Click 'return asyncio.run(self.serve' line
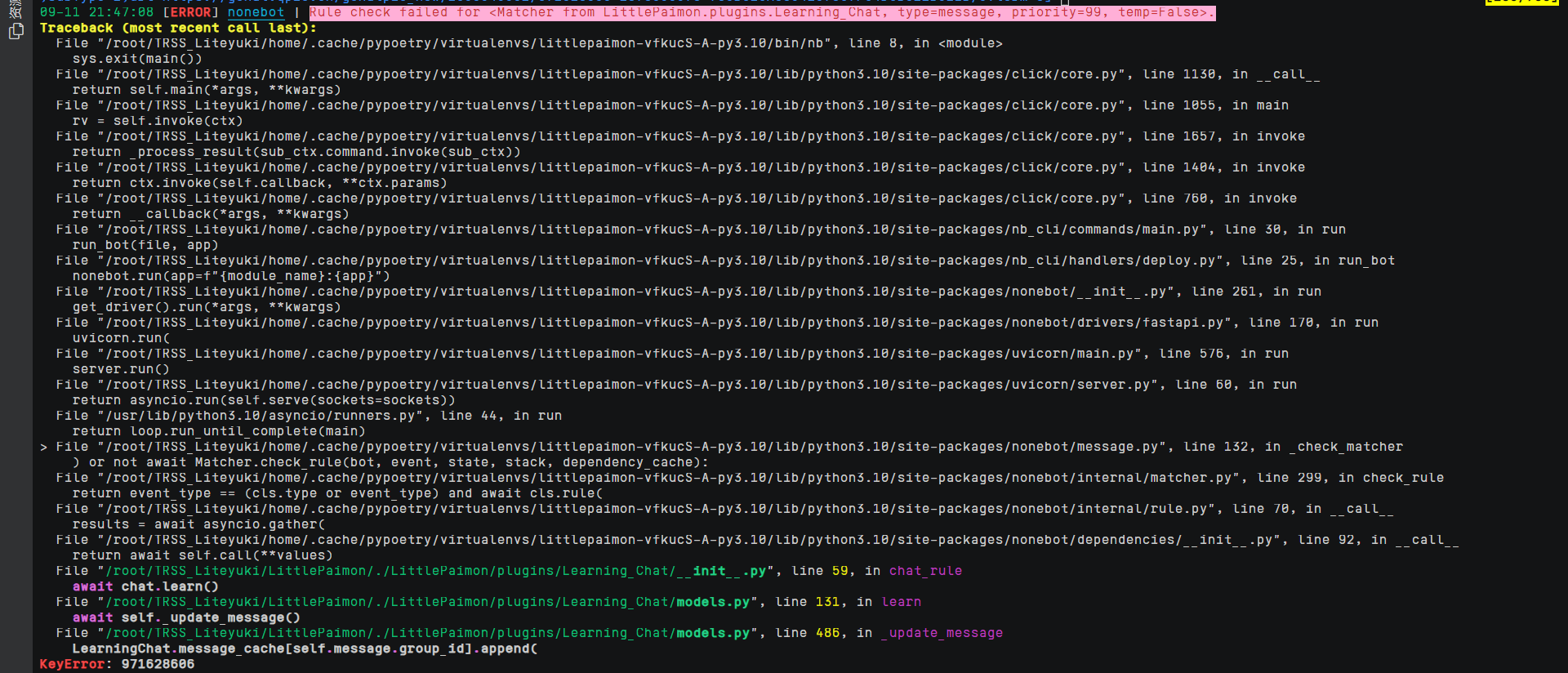The height and width of the screenshot is (673, 1568). click(x=264, y=400)
